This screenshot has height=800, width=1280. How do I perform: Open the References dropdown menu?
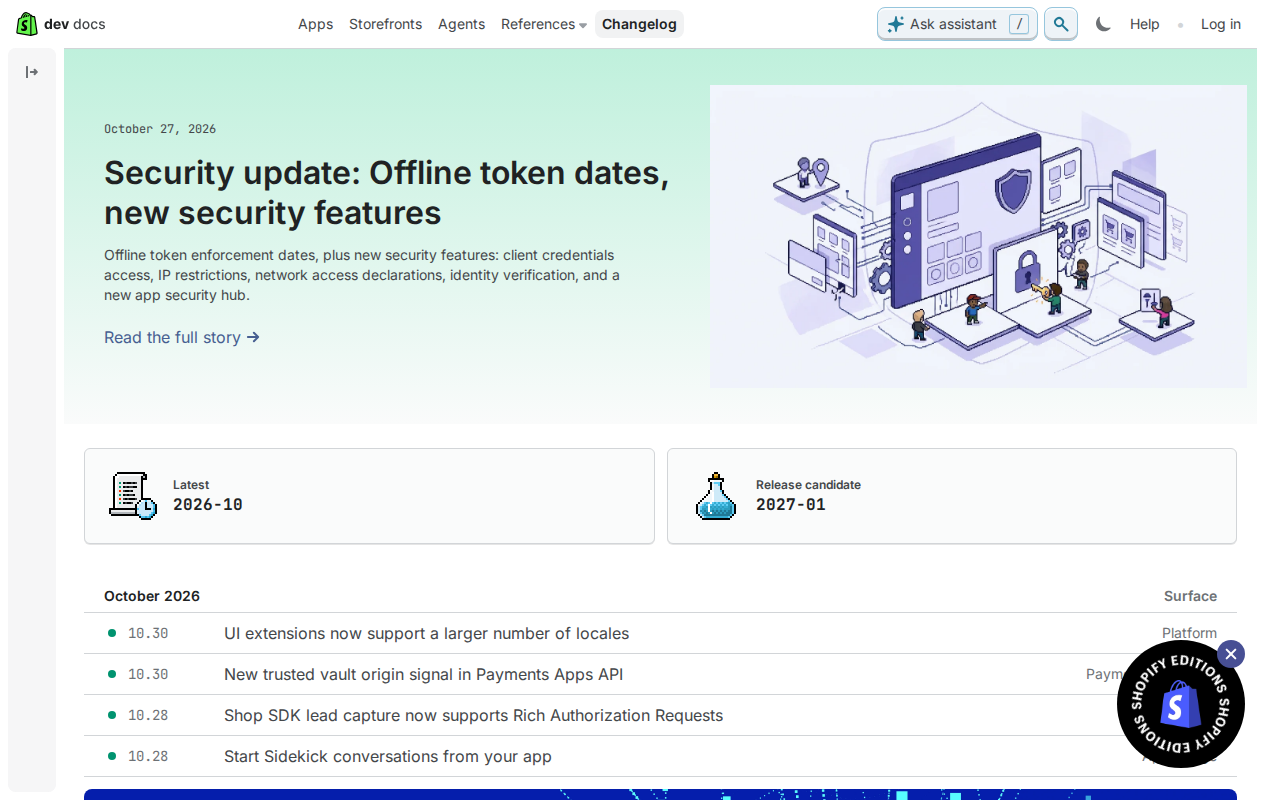click(x=543, y=24)
